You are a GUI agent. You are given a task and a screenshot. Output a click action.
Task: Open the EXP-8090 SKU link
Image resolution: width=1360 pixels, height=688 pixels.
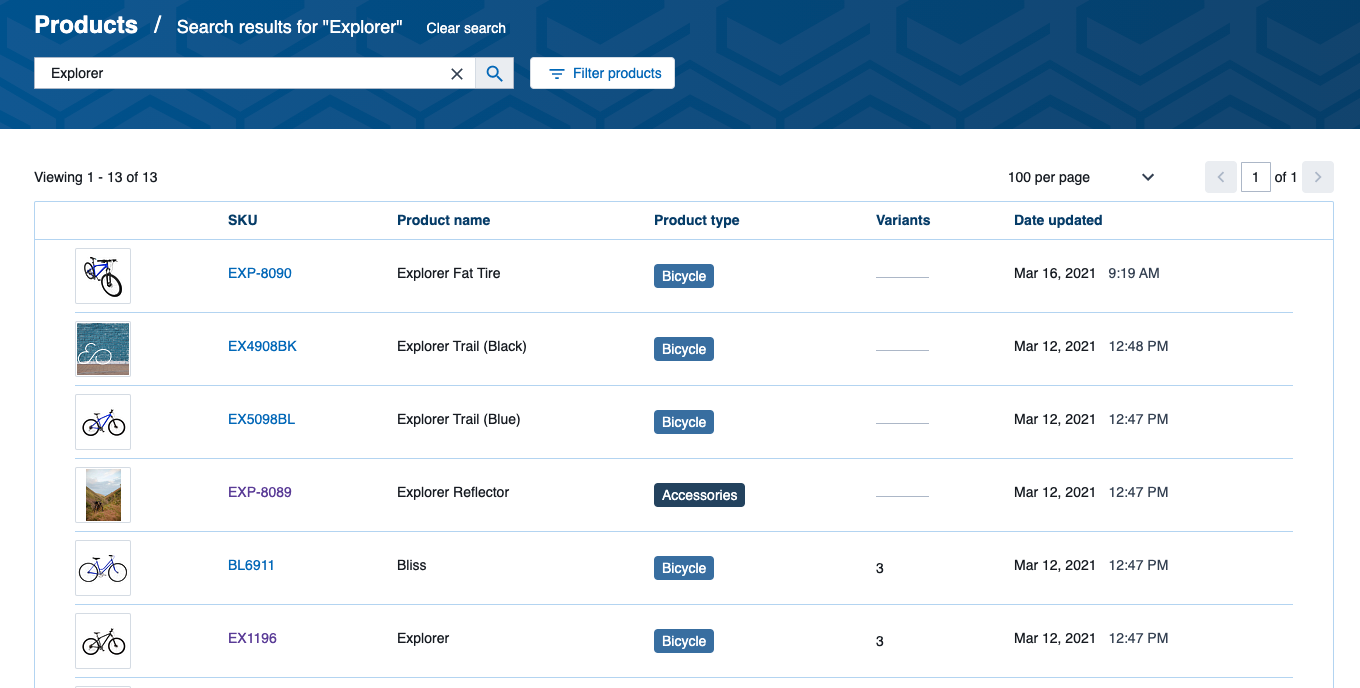click(260, 273)
